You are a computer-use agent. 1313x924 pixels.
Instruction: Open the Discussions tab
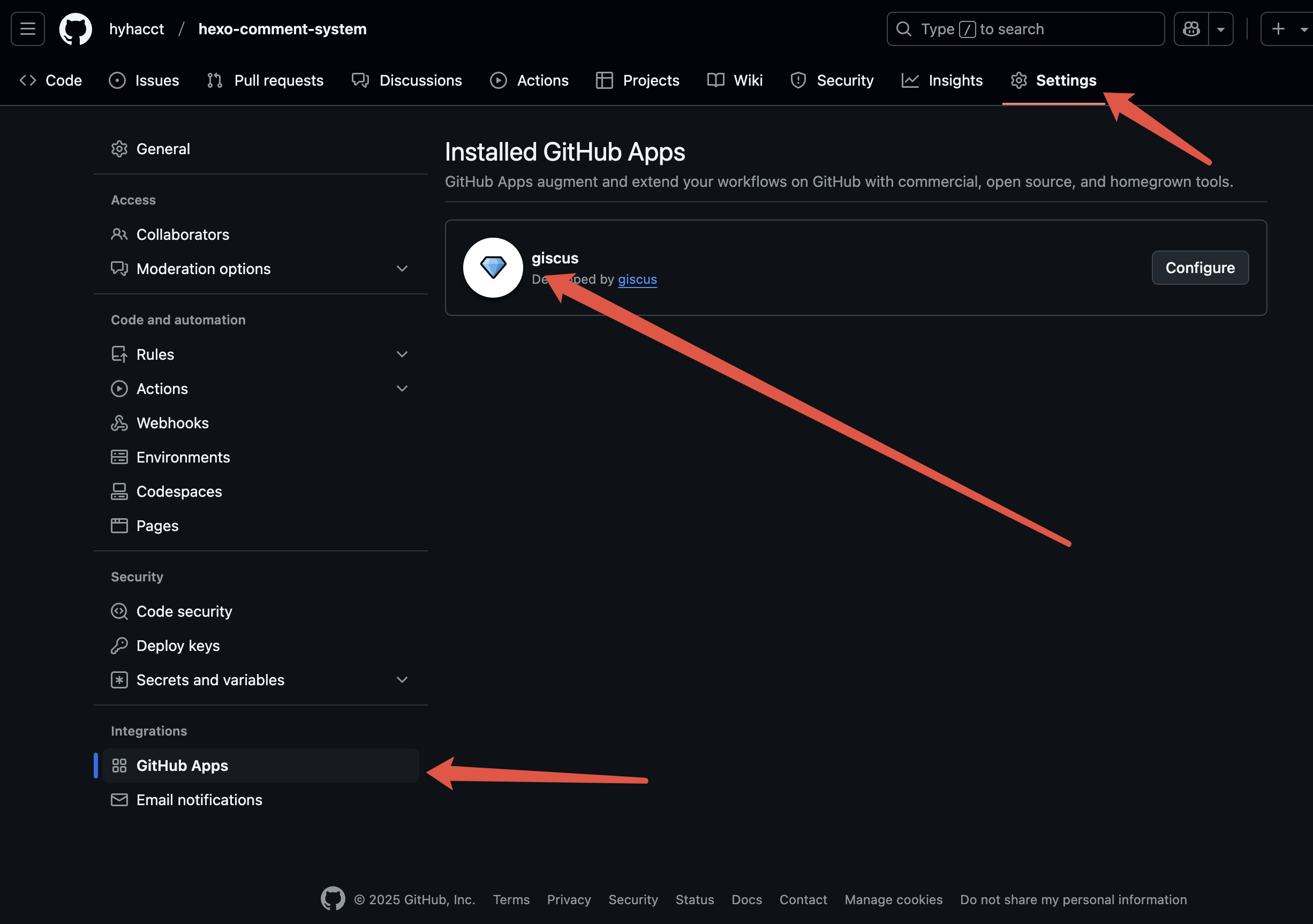(406, 80)
